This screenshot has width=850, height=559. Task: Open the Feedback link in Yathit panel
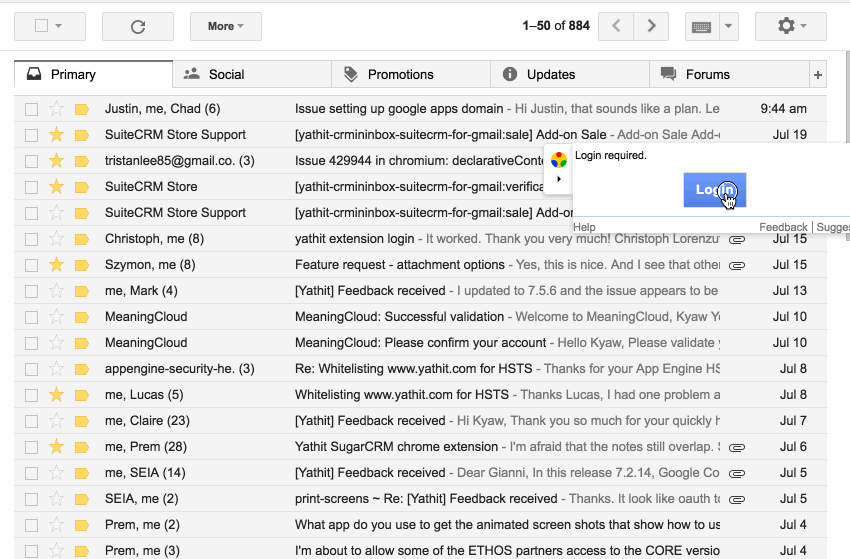[x=783, y=227]
